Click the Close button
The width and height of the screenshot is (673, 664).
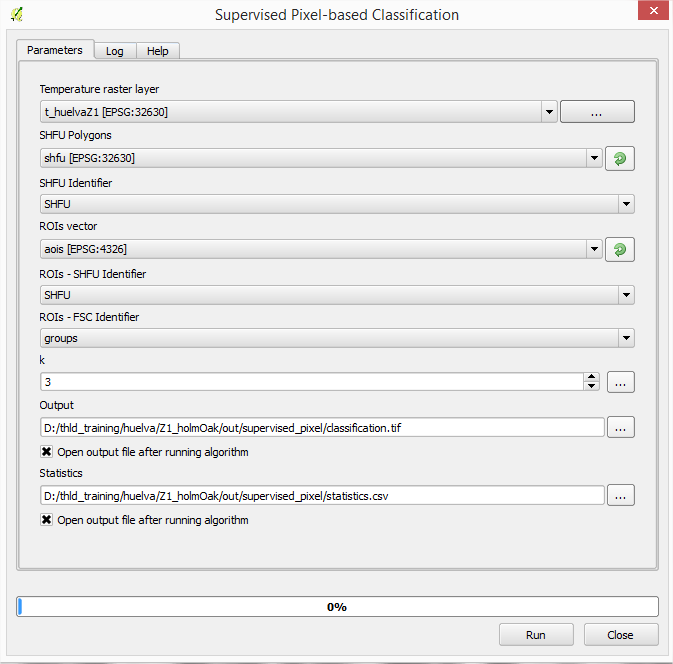[621, 634]
